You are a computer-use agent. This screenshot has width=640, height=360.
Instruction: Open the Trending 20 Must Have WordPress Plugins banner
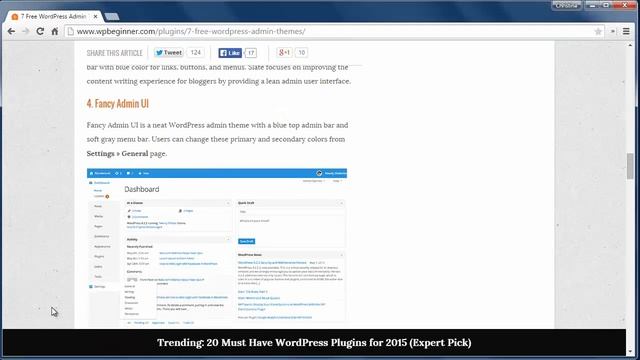click(314, 342)
